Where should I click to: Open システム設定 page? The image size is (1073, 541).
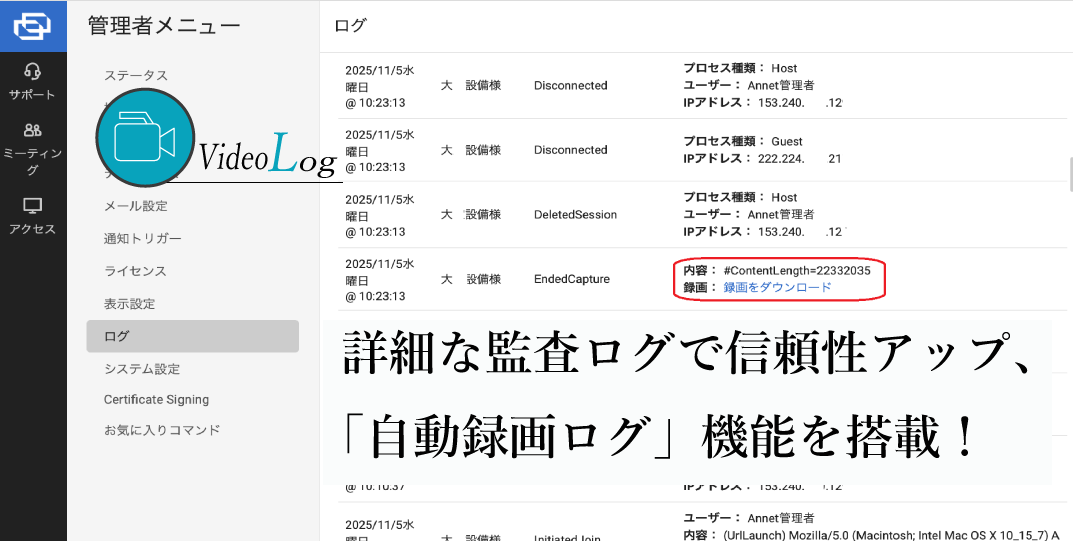[142, 369]
